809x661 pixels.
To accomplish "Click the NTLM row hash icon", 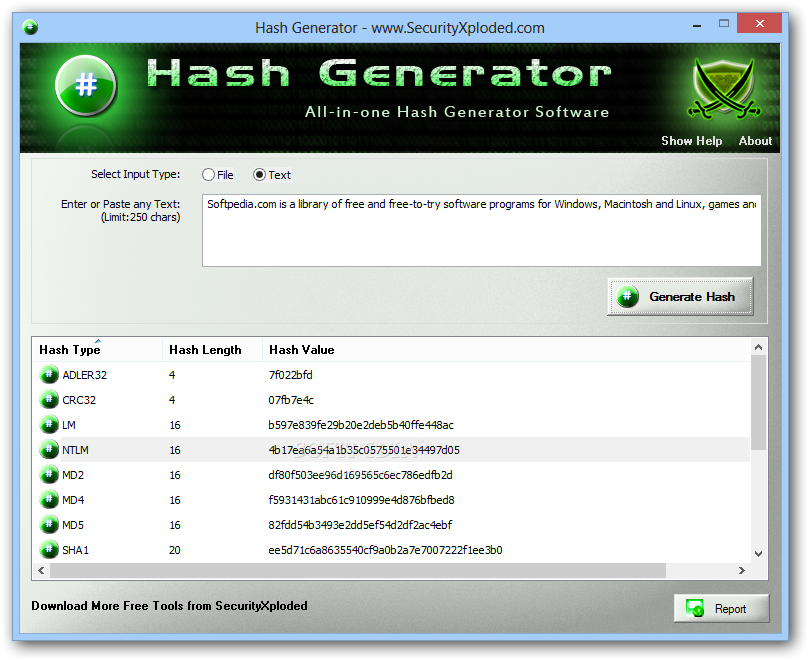I will (49, 449).
